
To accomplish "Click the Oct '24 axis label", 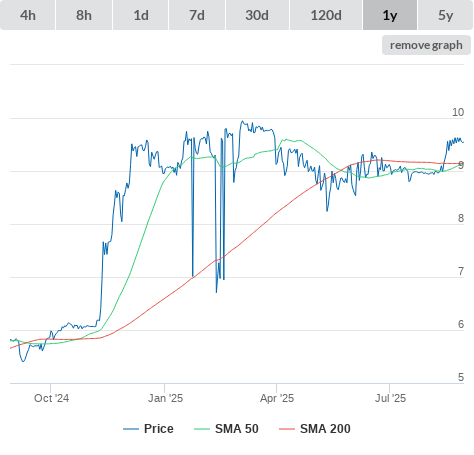I will coord(51,398).
